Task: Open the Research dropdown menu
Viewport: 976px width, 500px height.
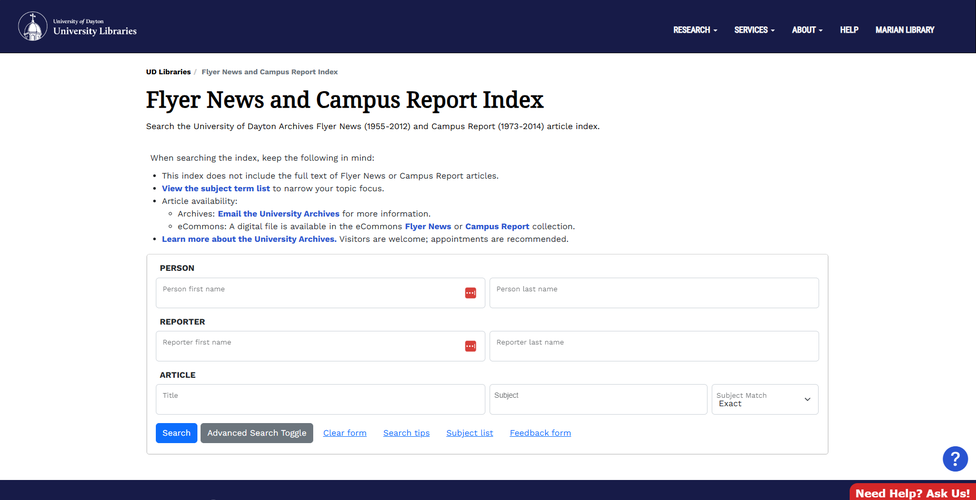Action: pyautogui.click(x=695, y=30)
